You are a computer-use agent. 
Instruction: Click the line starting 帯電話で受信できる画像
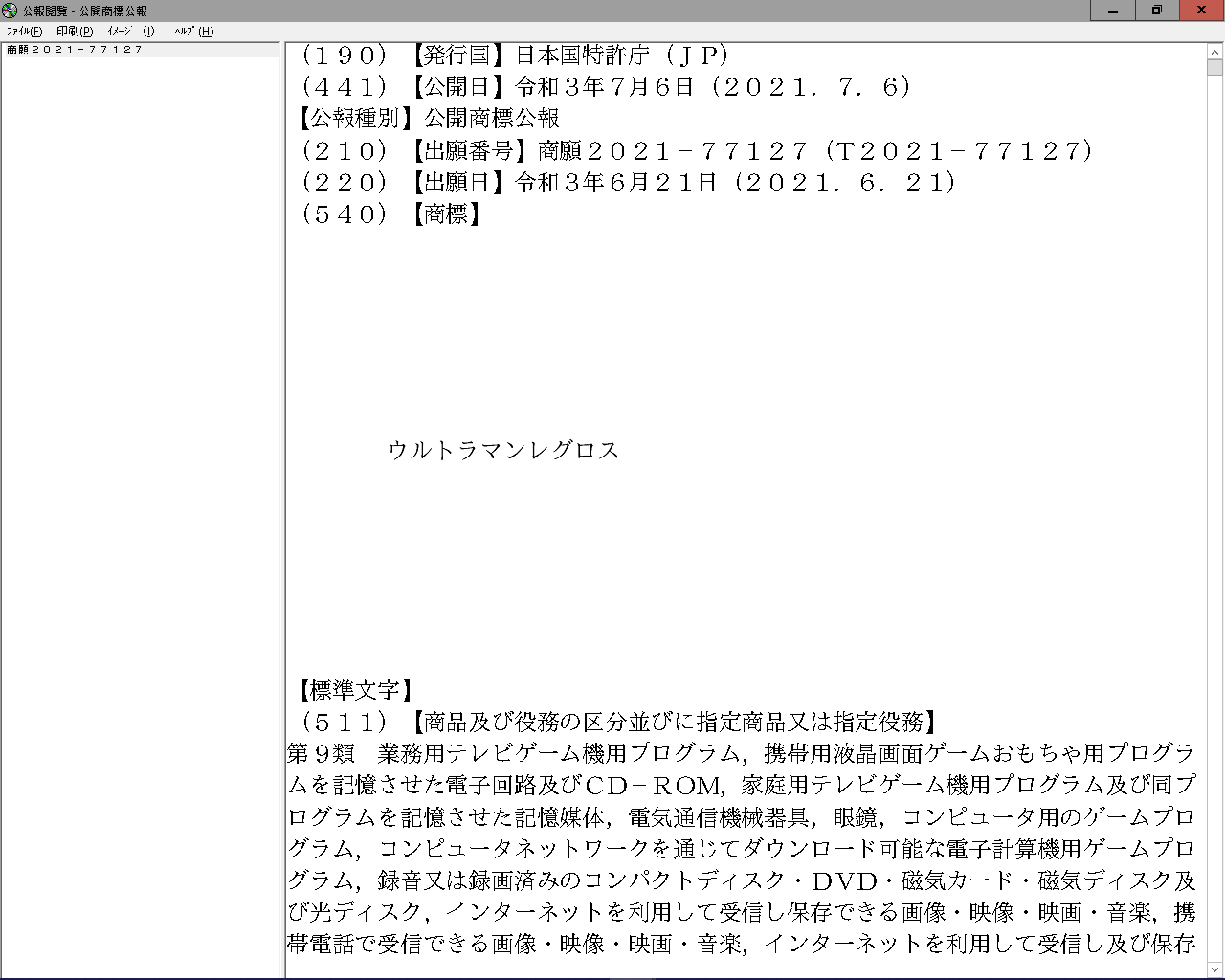[x=742, y=943]
